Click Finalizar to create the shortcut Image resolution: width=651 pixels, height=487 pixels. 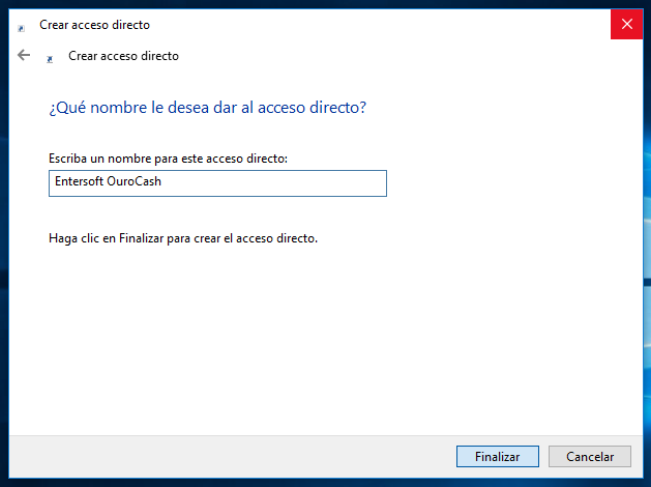coord(497,456)
